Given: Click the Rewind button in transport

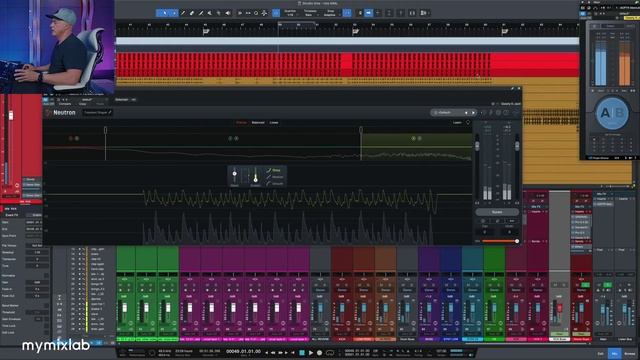Looking at the screenshot, I should tap(273, 352).
